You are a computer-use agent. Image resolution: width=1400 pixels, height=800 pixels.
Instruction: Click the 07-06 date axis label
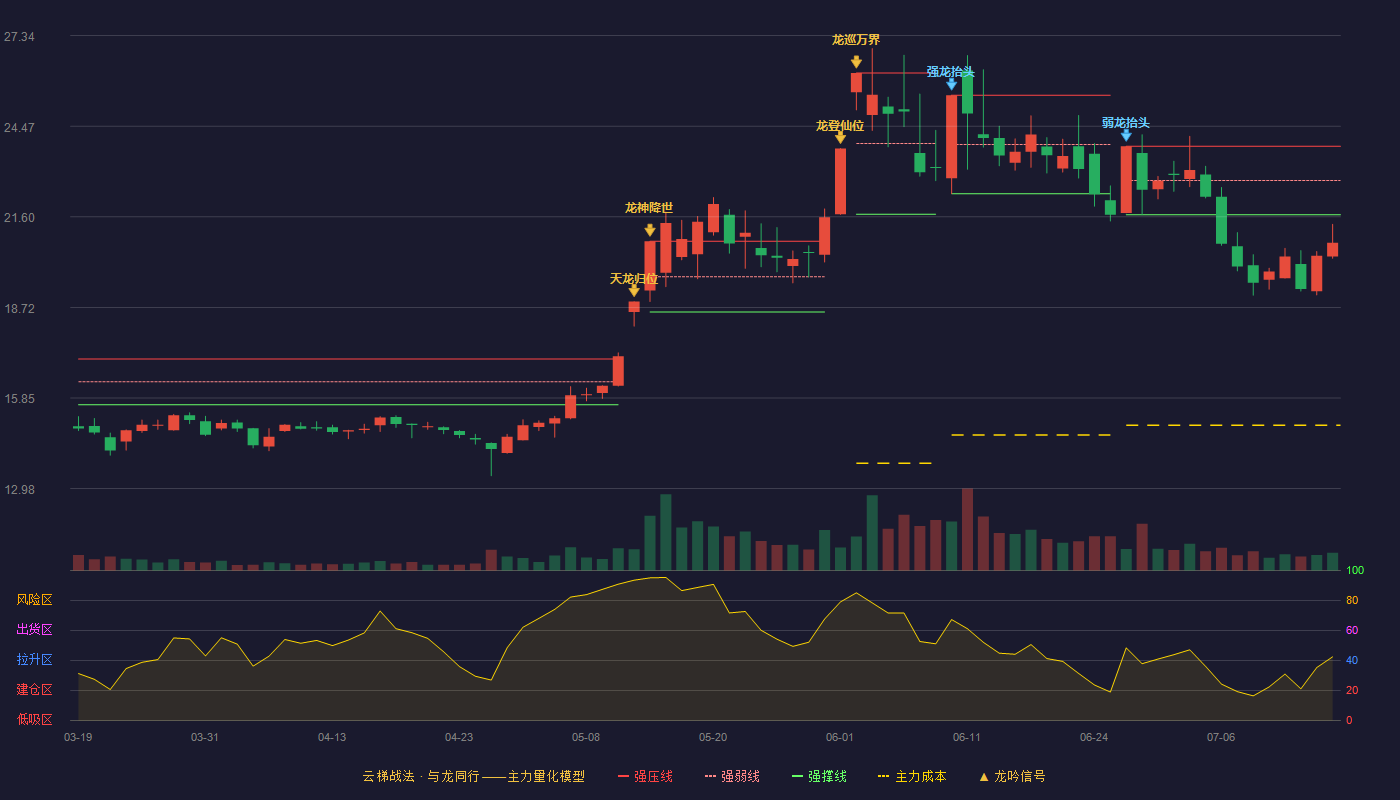pyautogui.click(x=1221, y=737)
